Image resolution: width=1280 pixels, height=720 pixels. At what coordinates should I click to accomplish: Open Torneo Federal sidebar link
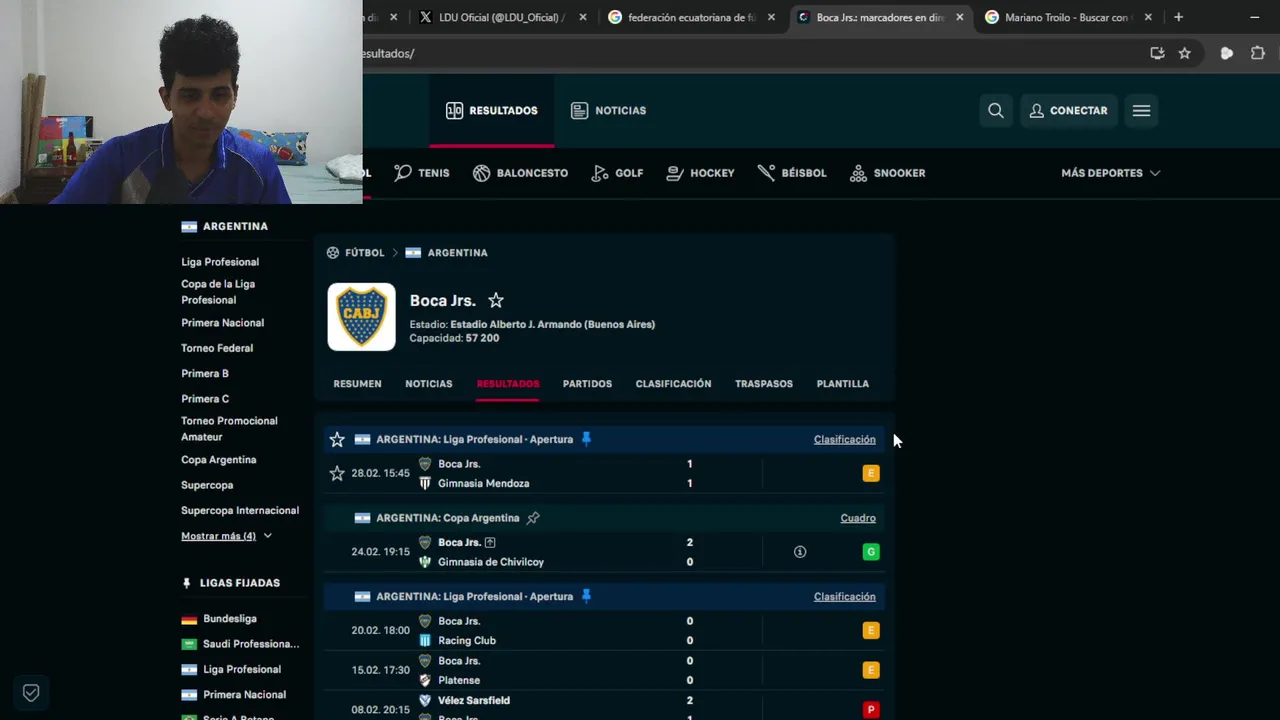(217, 348)
